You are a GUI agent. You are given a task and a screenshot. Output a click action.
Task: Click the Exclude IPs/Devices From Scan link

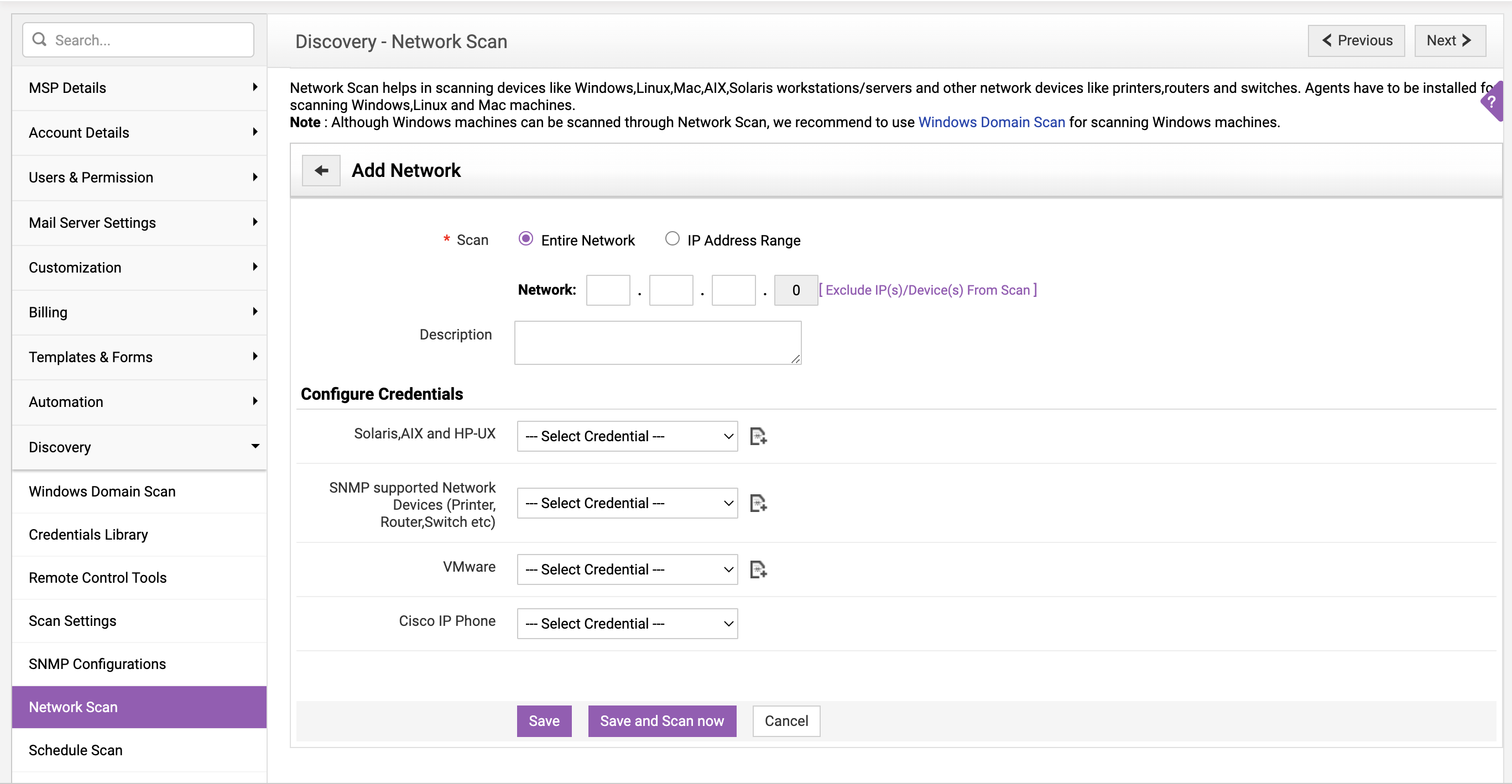click(x=929, y=289)
